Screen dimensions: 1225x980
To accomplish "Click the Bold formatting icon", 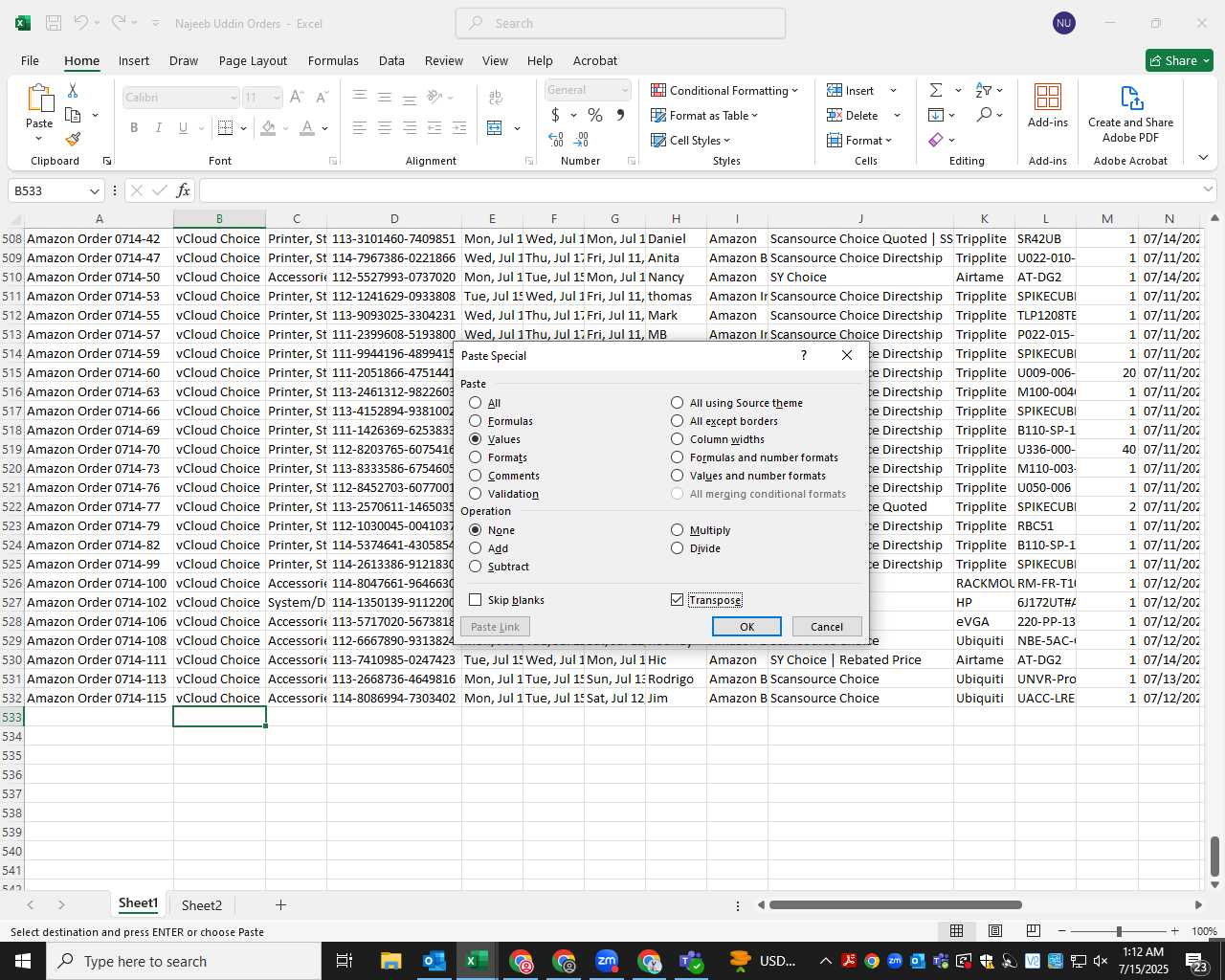I will point(134,127).
